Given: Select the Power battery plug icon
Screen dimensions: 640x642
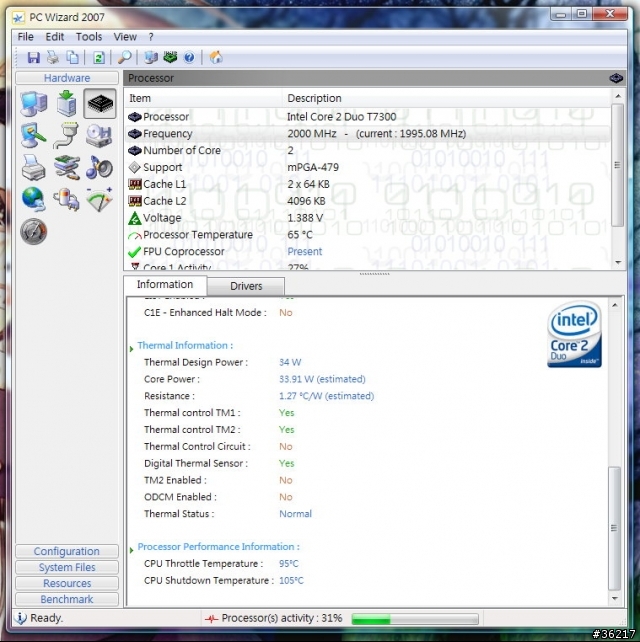Looking at the screenshot, I should click(66, 199).
